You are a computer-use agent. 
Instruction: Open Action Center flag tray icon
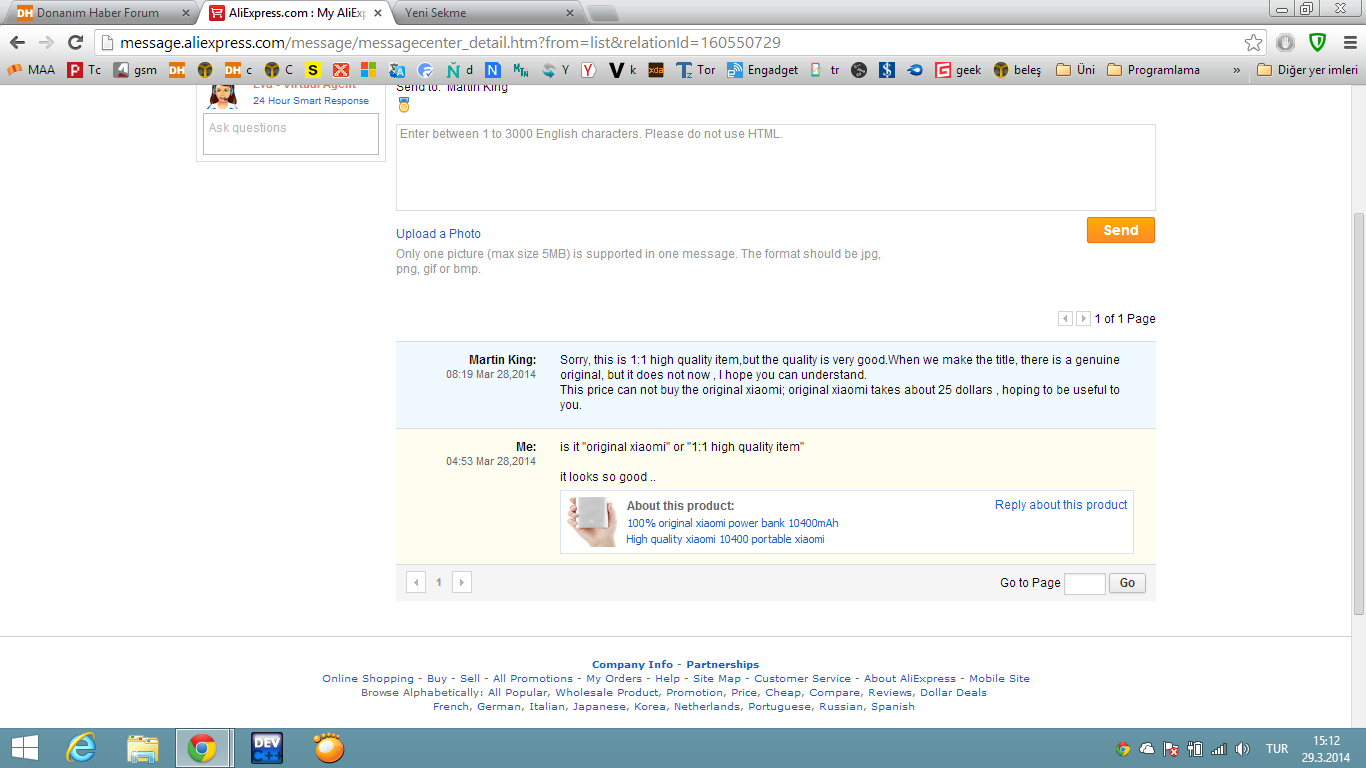(1170, 748)
